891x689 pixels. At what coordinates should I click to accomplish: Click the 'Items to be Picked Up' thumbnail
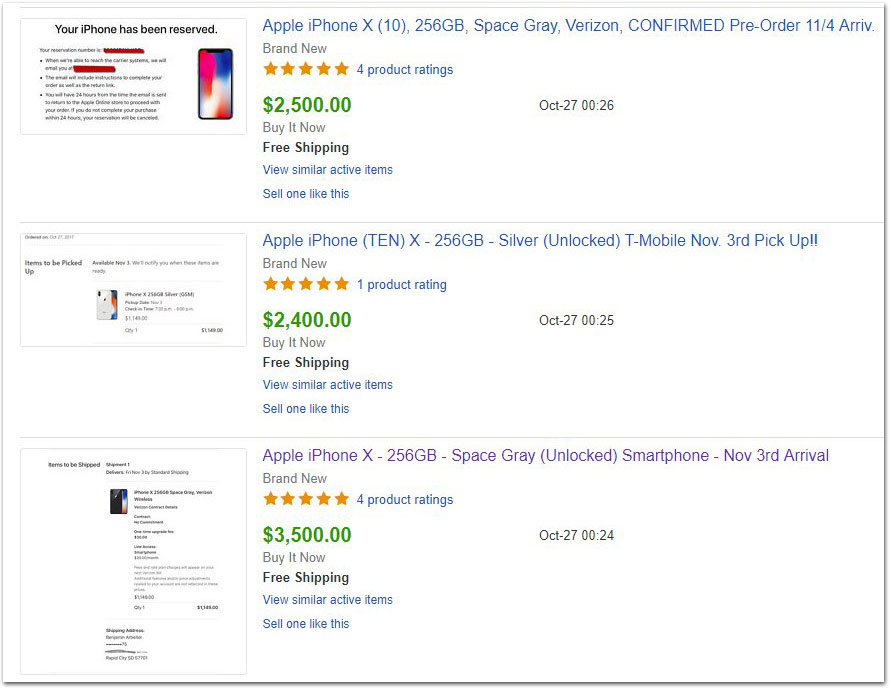click(x=134, y=290)
